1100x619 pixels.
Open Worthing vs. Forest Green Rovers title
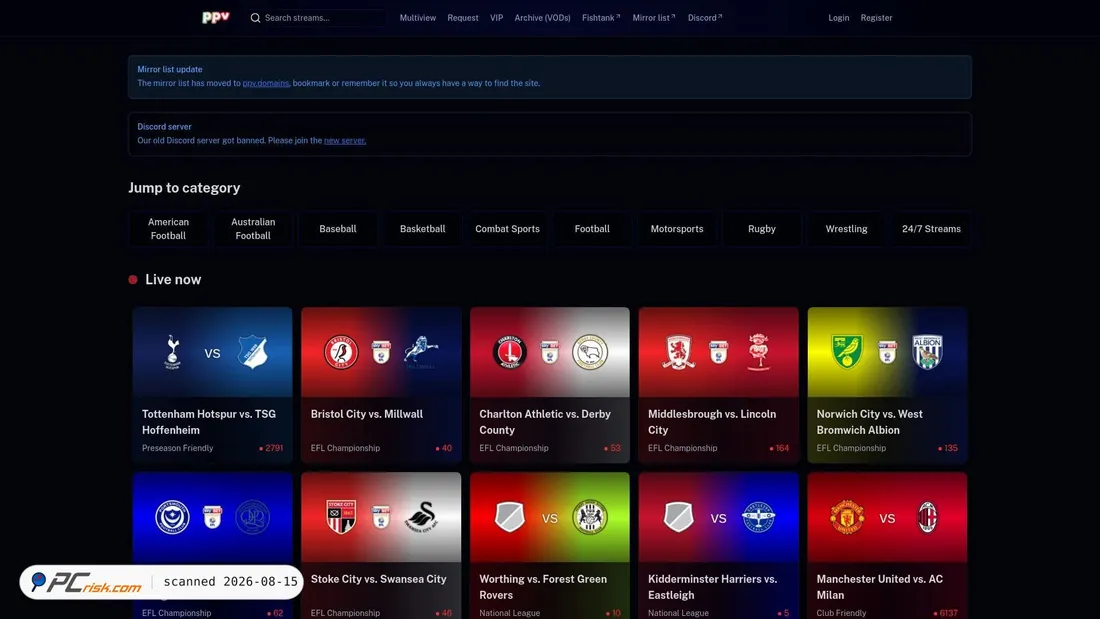click(x=543, y=587)
